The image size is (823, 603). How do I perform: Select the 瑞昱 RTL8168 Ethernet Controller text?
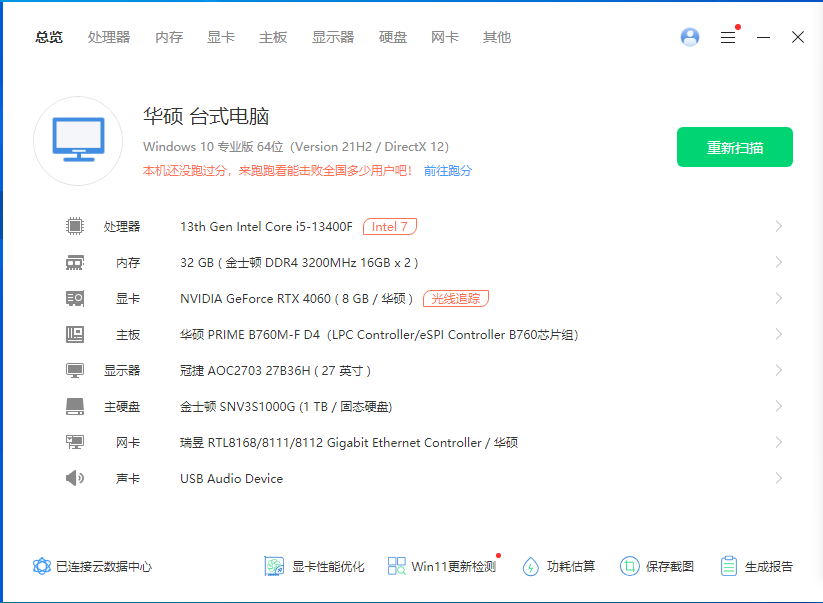pyautogui.click(x=349, y=442)
